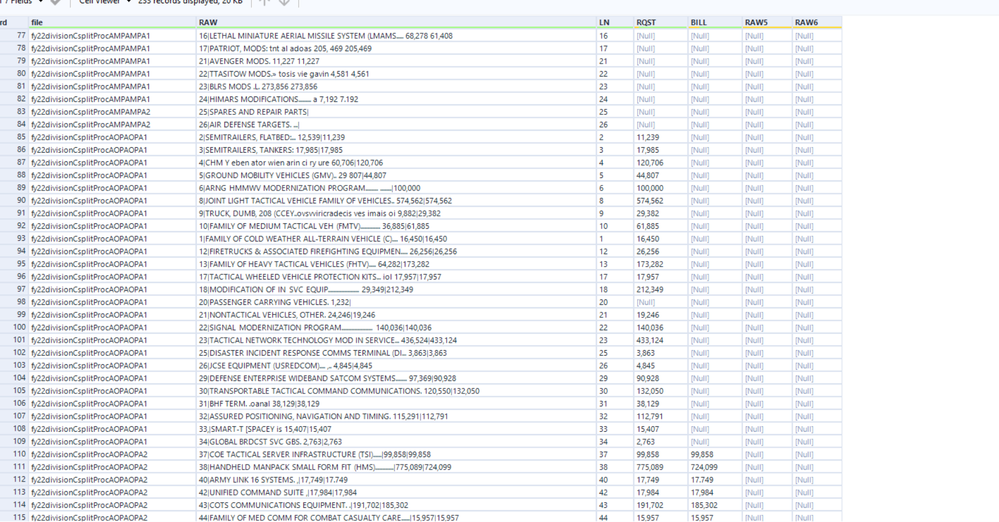
Task: Click the 'ARNG HMMWV MODERNIZATION PROGRAM' cell
Action: (396, 188)
